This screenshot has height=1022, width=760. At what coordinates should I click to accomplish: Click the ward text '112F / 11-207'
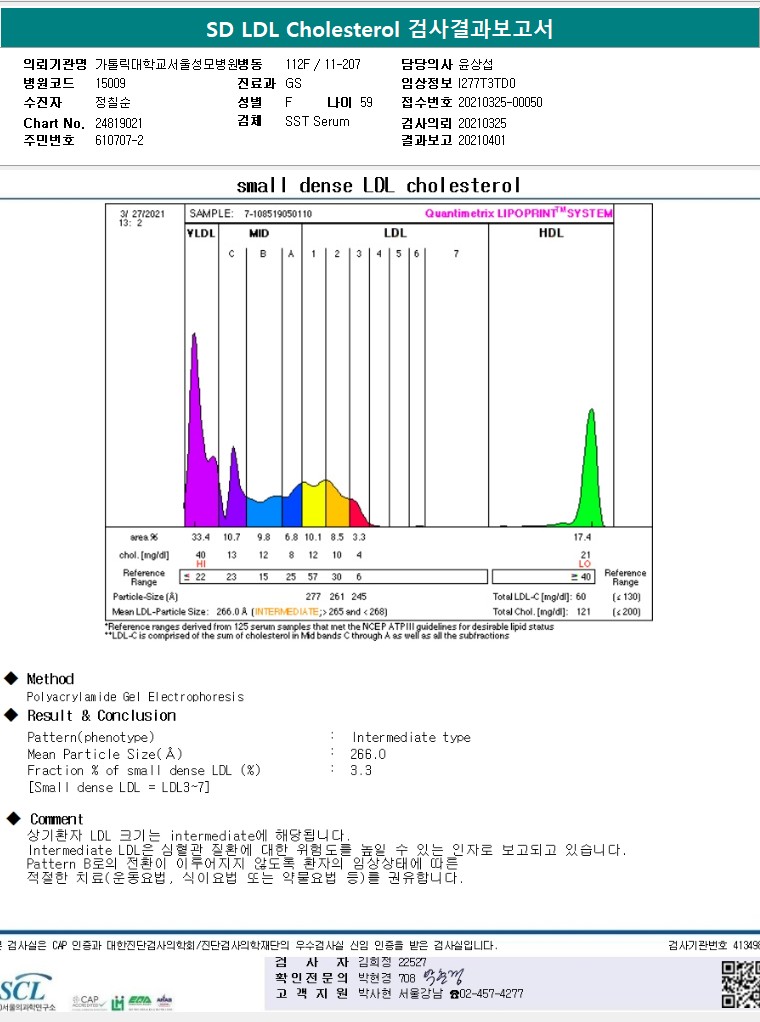tap(323, 65)
